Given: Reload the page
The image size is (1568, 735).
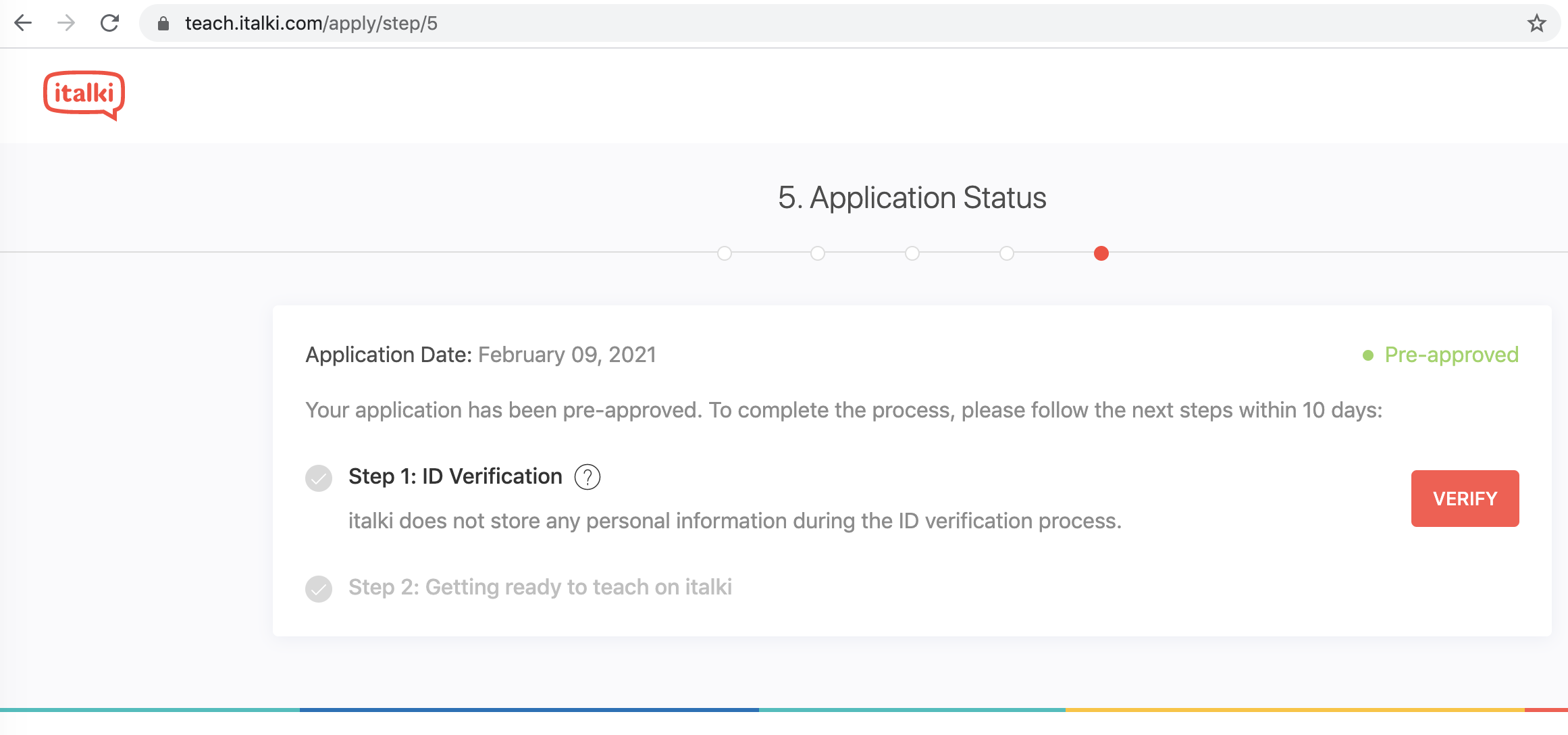Looking at the screenshot, I should (x=109, y=24).
